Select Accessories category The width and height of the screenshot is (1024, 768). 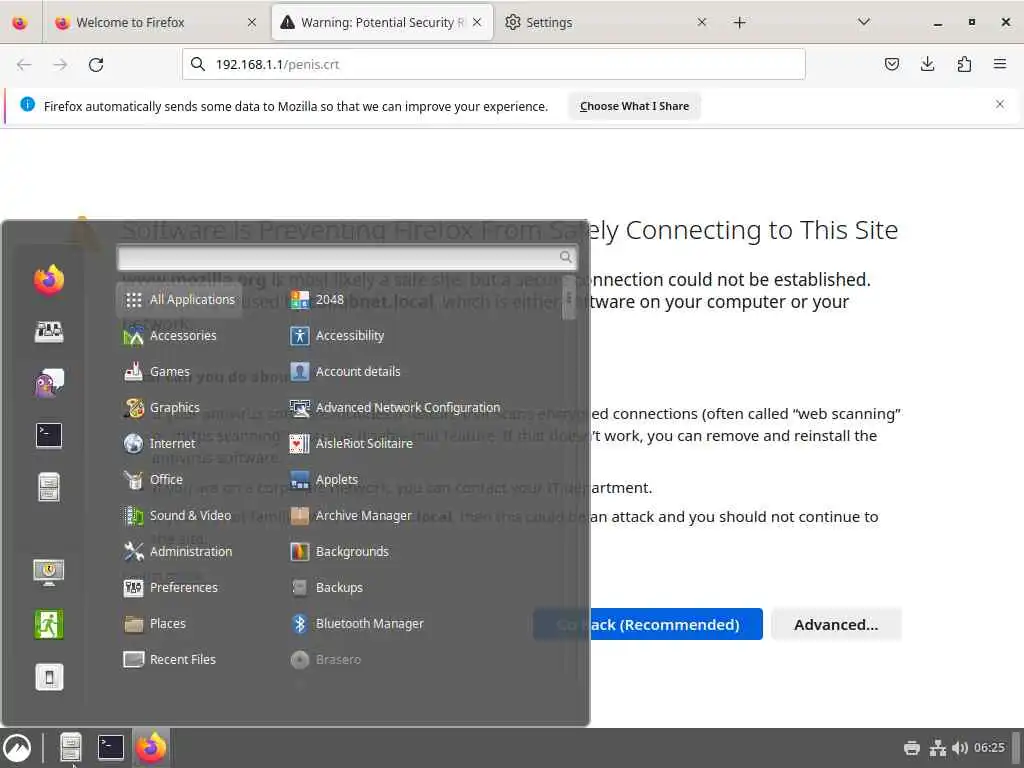[170, 336]
